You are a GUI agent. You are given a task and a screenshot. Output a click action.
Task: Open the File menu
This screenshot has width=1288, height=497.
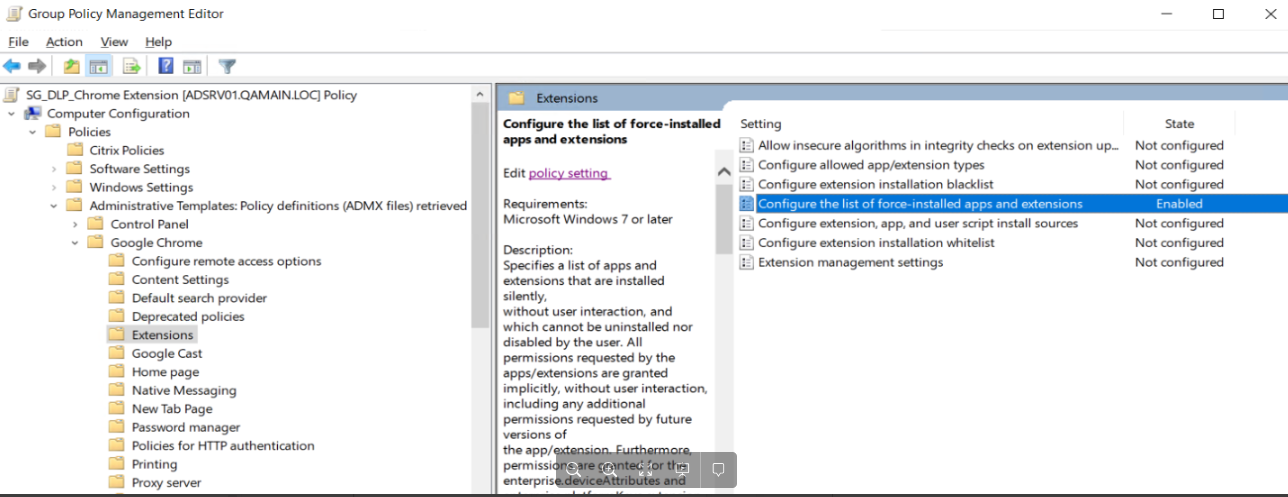(x=18, y=42)
